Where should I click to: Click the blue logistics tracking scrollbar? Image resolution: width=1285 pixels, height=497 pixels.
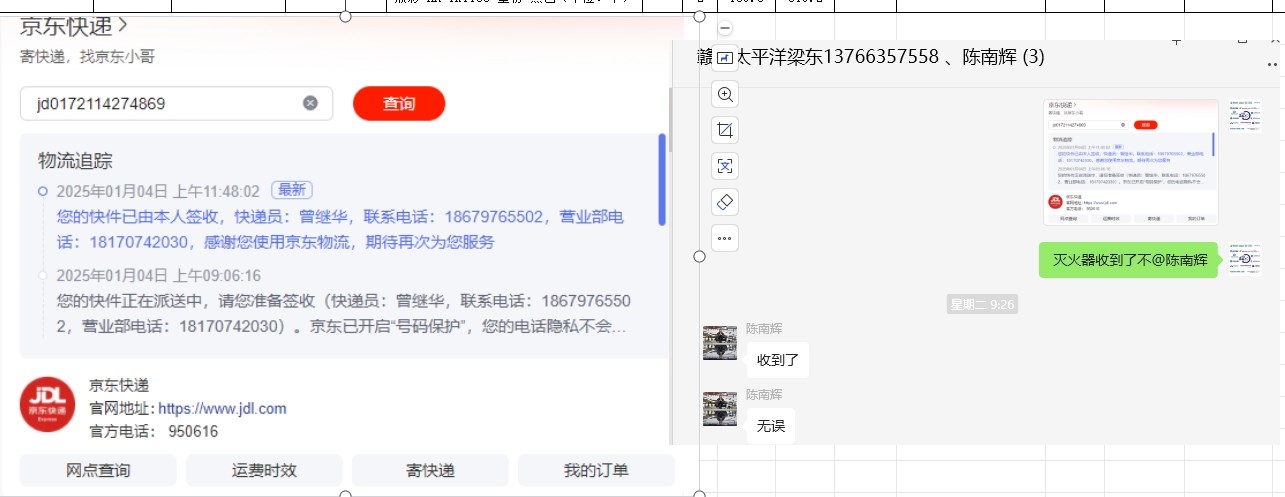(x=662, y=178)
